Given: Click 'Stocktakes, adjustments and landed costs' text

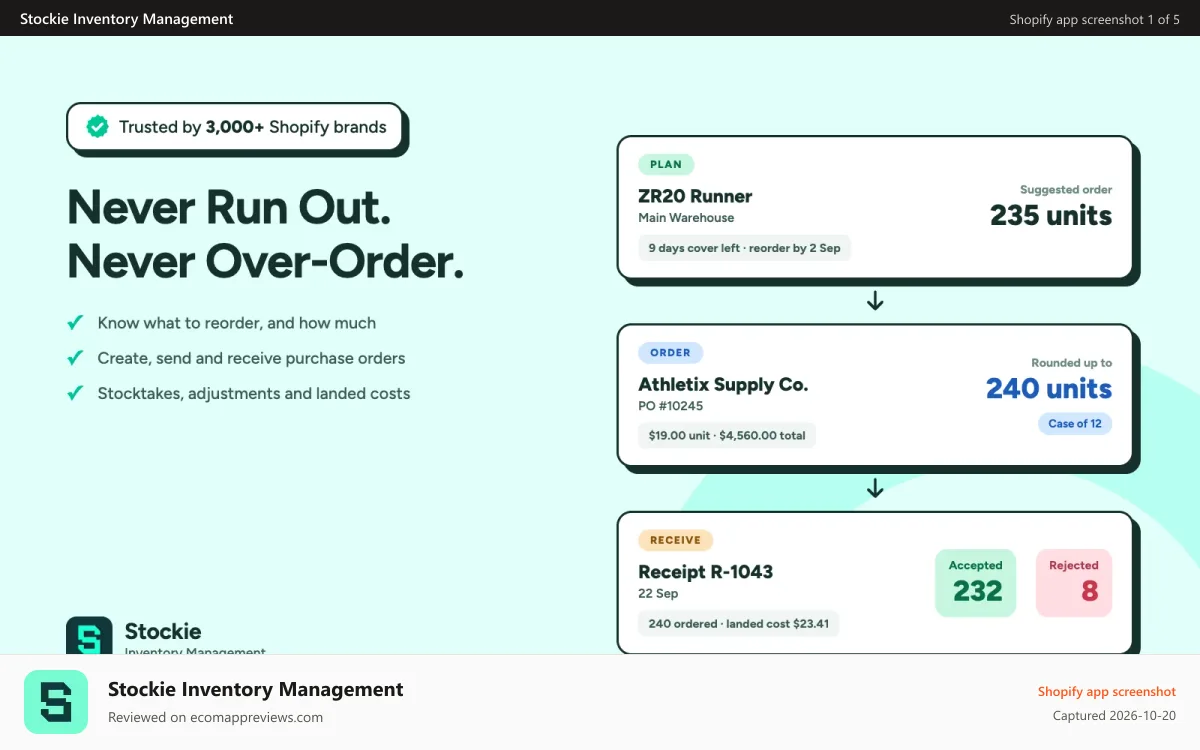Looking at the screenshot, I should pos(254,393).
